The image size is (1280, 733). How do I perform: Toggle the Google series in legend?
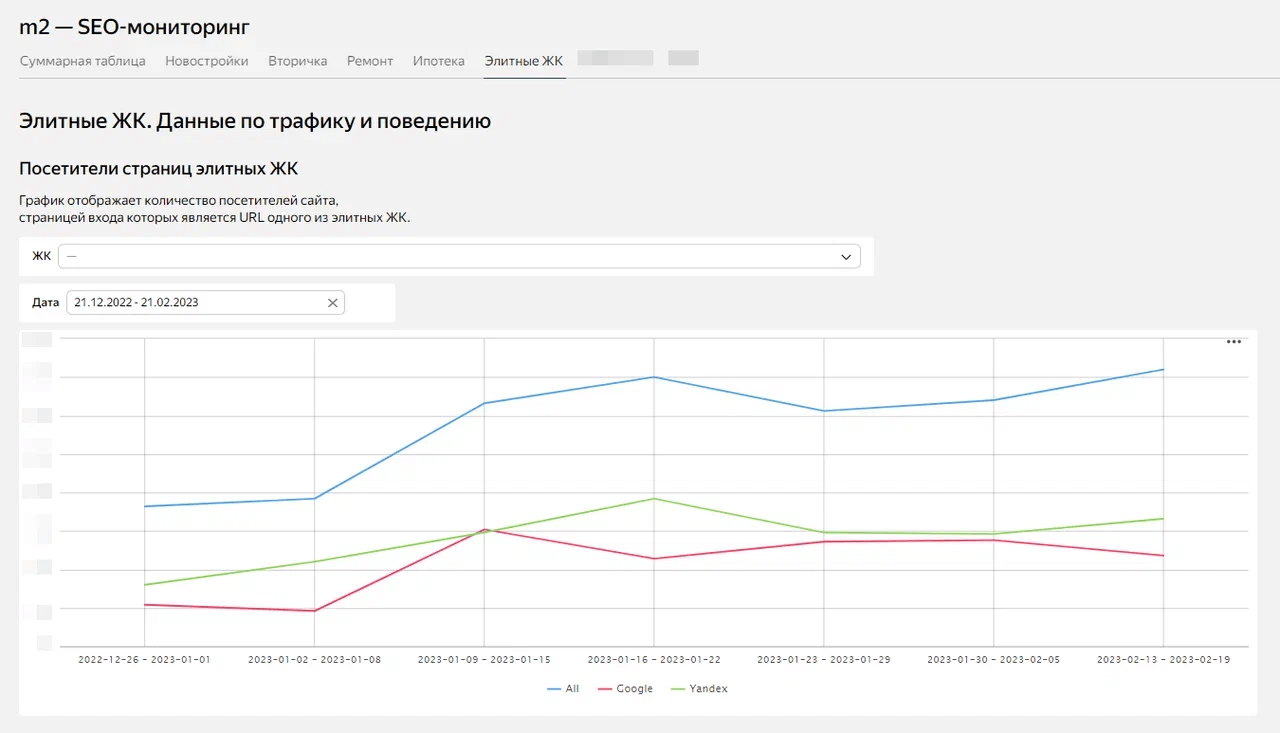pos(634,689)
